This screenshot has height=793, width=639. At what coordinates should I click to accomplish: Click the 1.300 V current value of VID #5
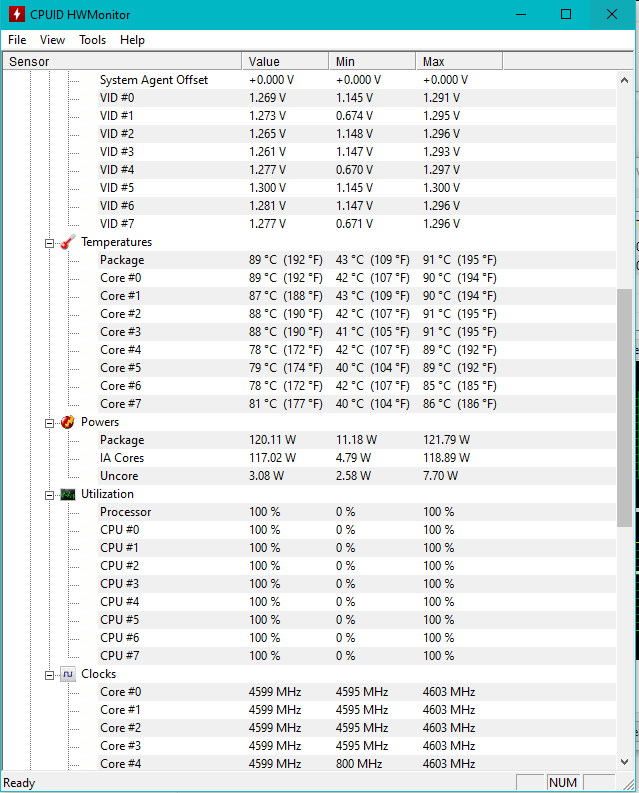point(267,188)
